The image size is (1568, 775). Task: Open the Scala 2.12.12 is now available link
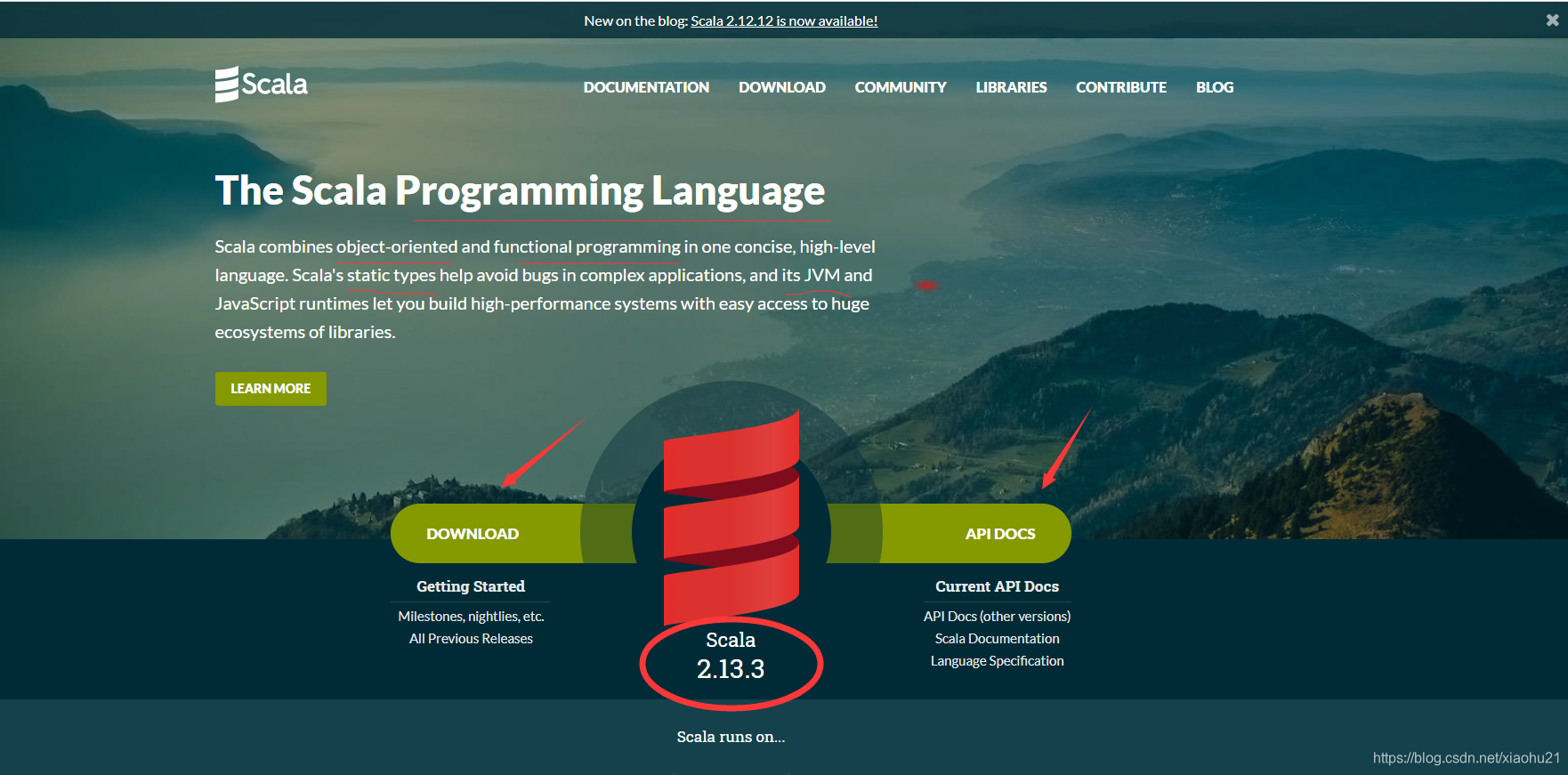tap(784, 20)
